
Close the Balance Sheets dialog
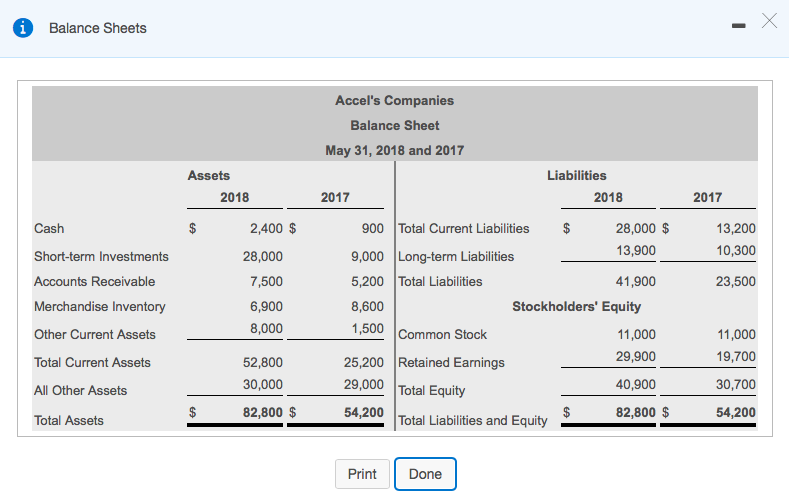pyautogui.click(x=769, y=21)
